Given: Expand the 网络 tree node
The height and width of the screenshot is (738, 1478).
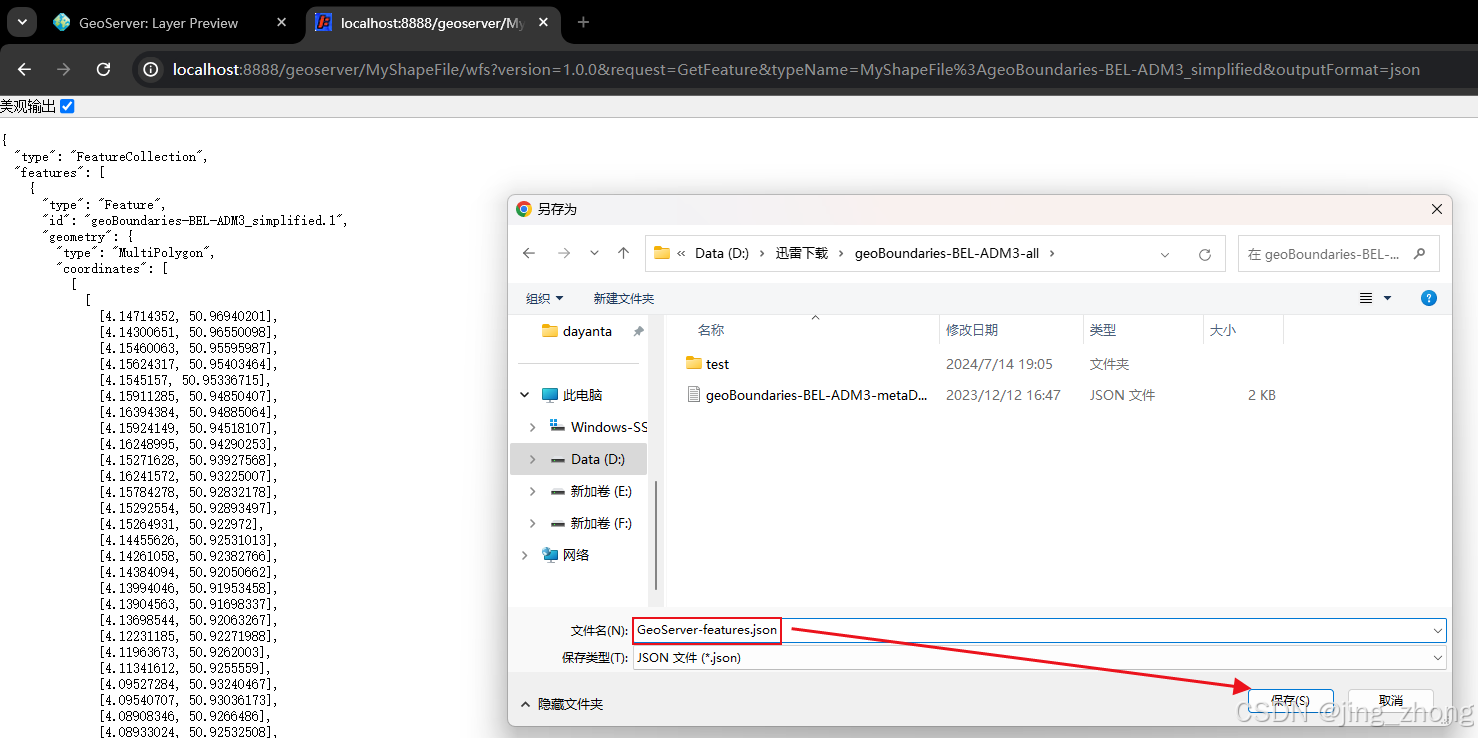Looking at the screenshot, I should click(525, 555).
